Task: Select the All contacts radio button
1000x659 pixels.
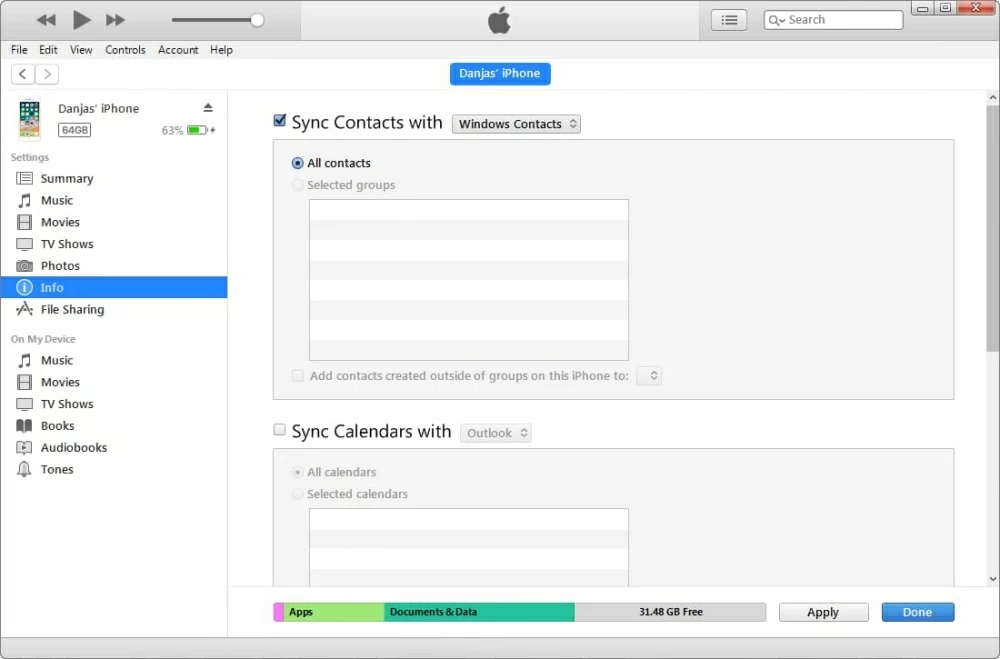Action: point(298,163)
